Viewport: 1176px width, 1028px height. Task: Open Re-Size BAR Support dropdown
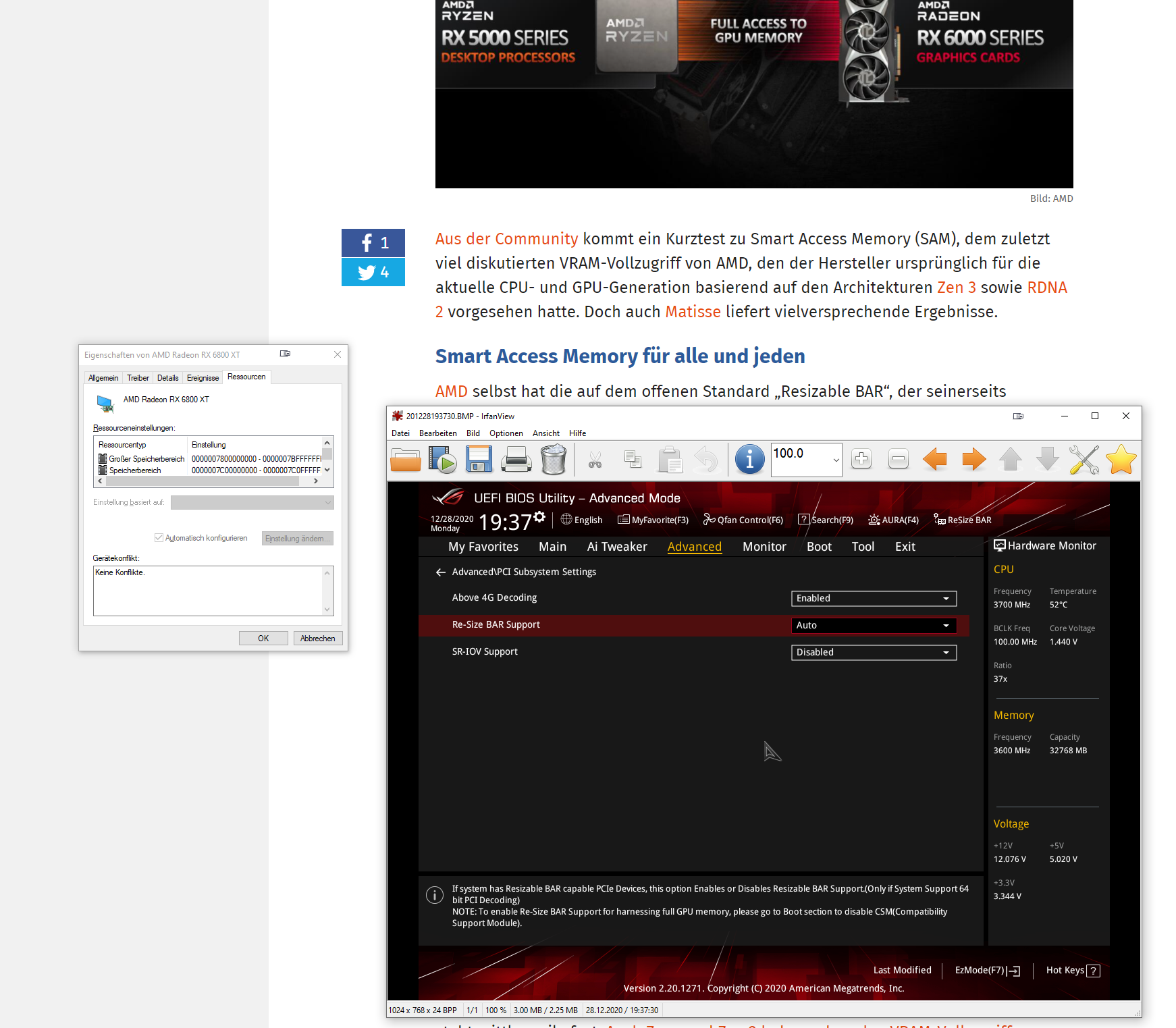874,626
